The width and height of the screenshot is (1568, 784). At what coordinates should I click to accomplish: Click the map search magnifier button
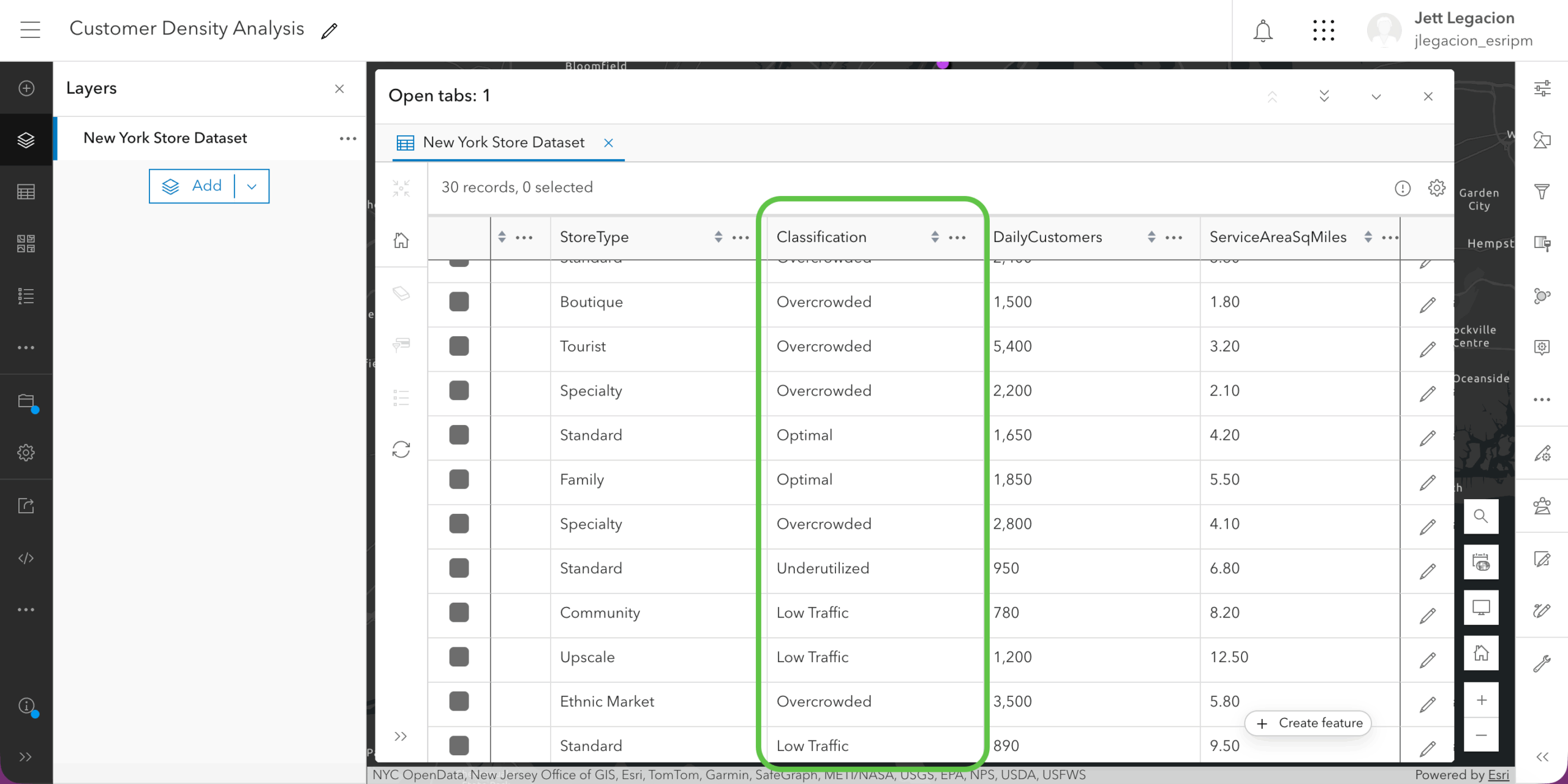tap(1480, 516)
